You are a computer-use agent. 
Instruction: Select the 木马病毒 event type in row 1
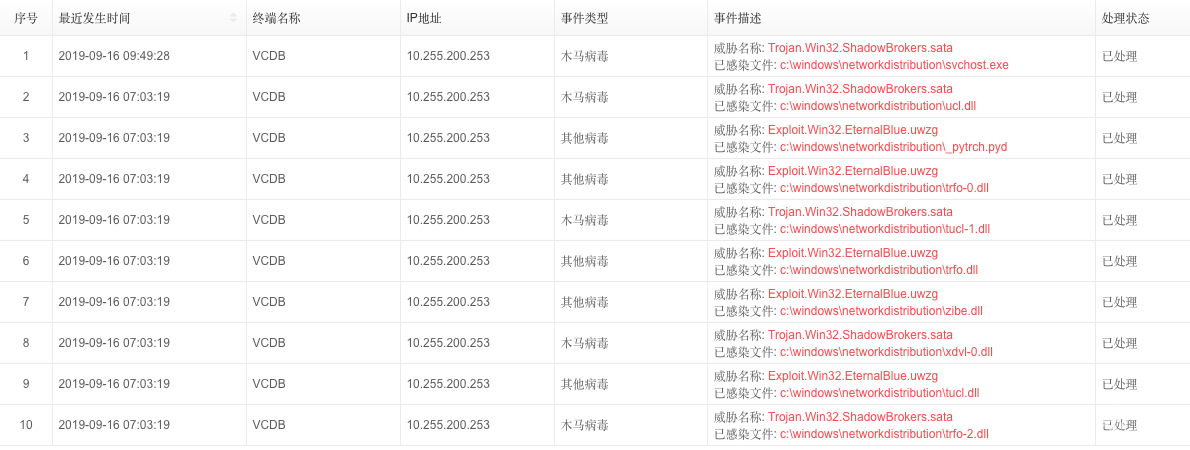pos(584,56)
